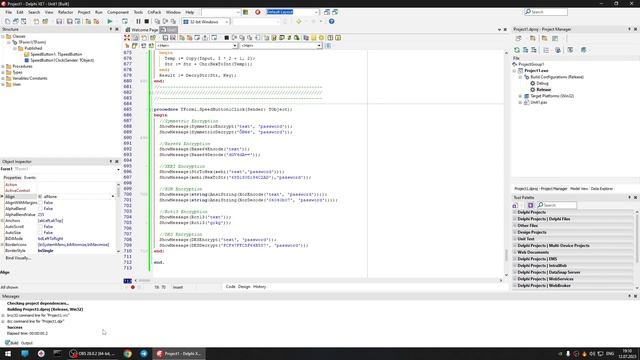Open the File menu
The height and width of the screenshot is (360, 640).
[9, 12]
